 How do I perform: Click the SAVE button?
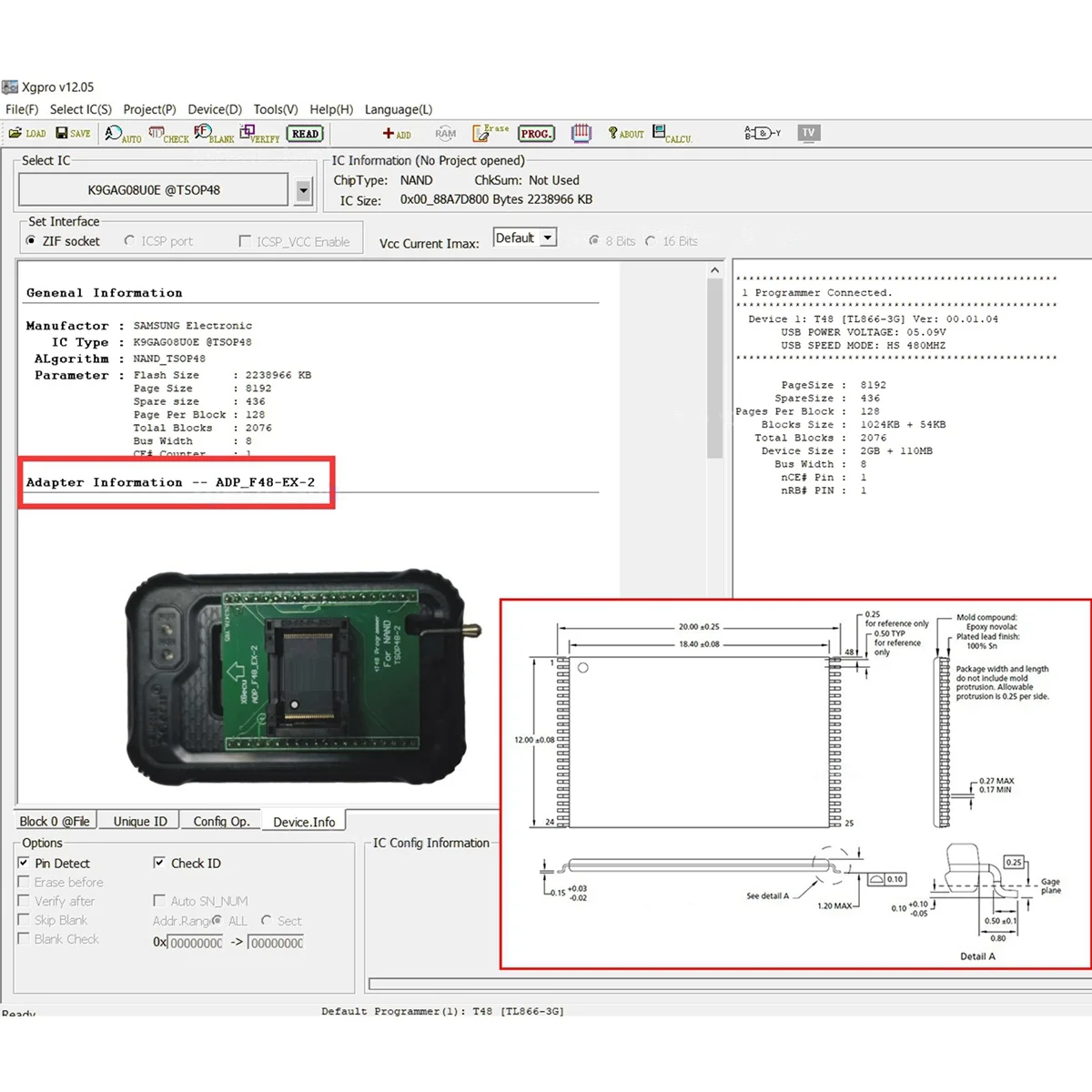(73, 133)
